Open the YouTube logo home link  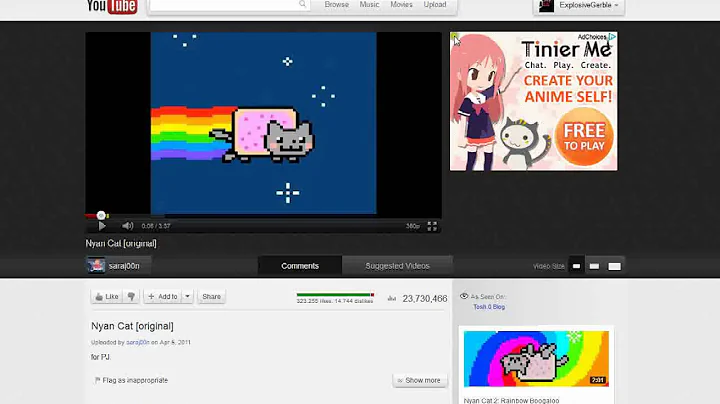click(112, 6)
